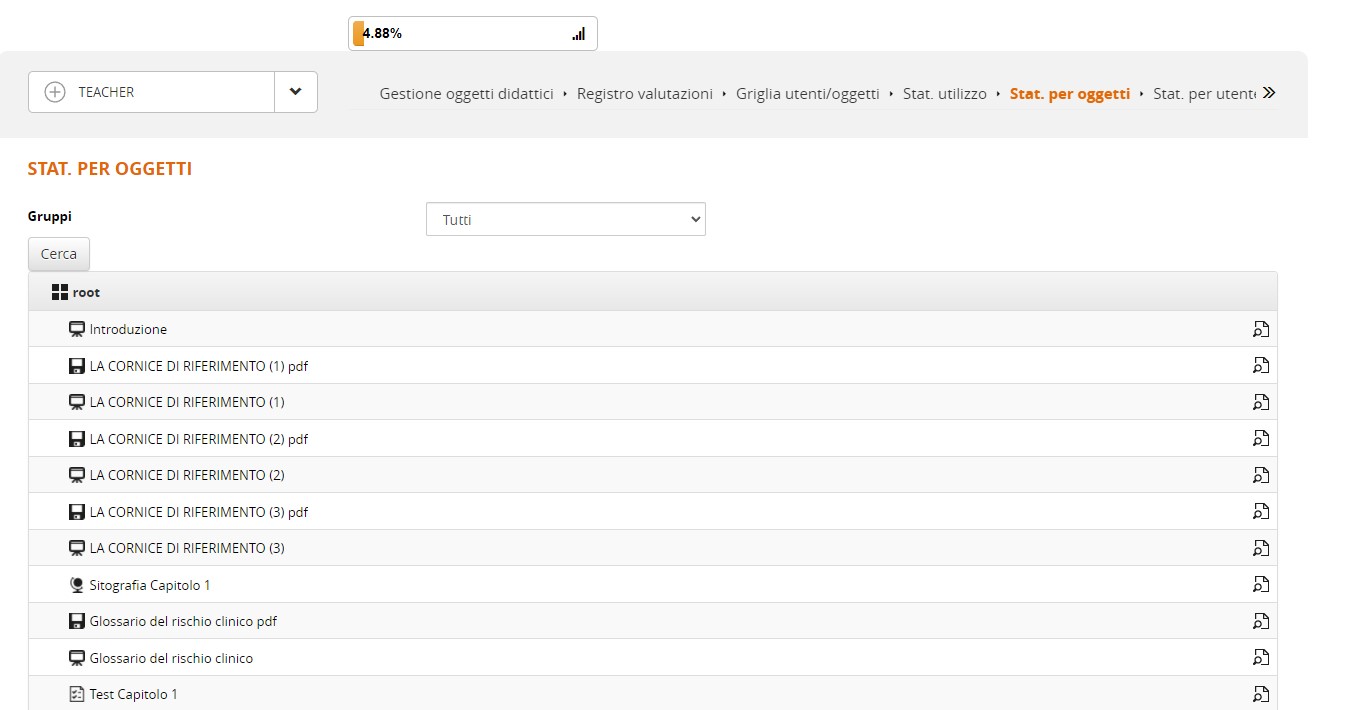The width and height of the screenshot is (1348, 710).
Task: Open the Registro valutazioni tab
Action: click(645, 94)
